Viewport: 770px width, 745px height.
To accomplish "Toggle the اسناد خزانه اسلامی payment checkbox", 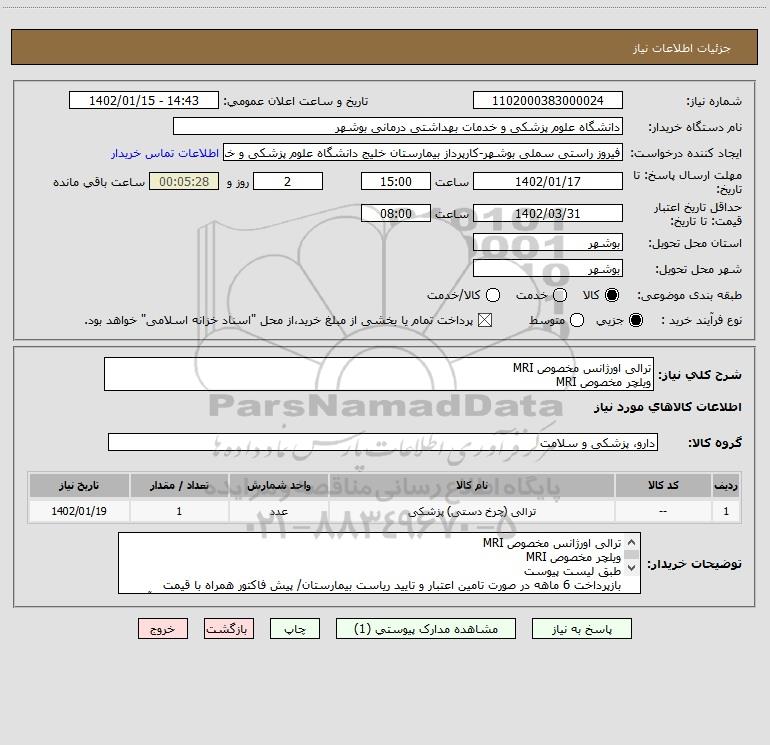I will (x=485, y=320).
